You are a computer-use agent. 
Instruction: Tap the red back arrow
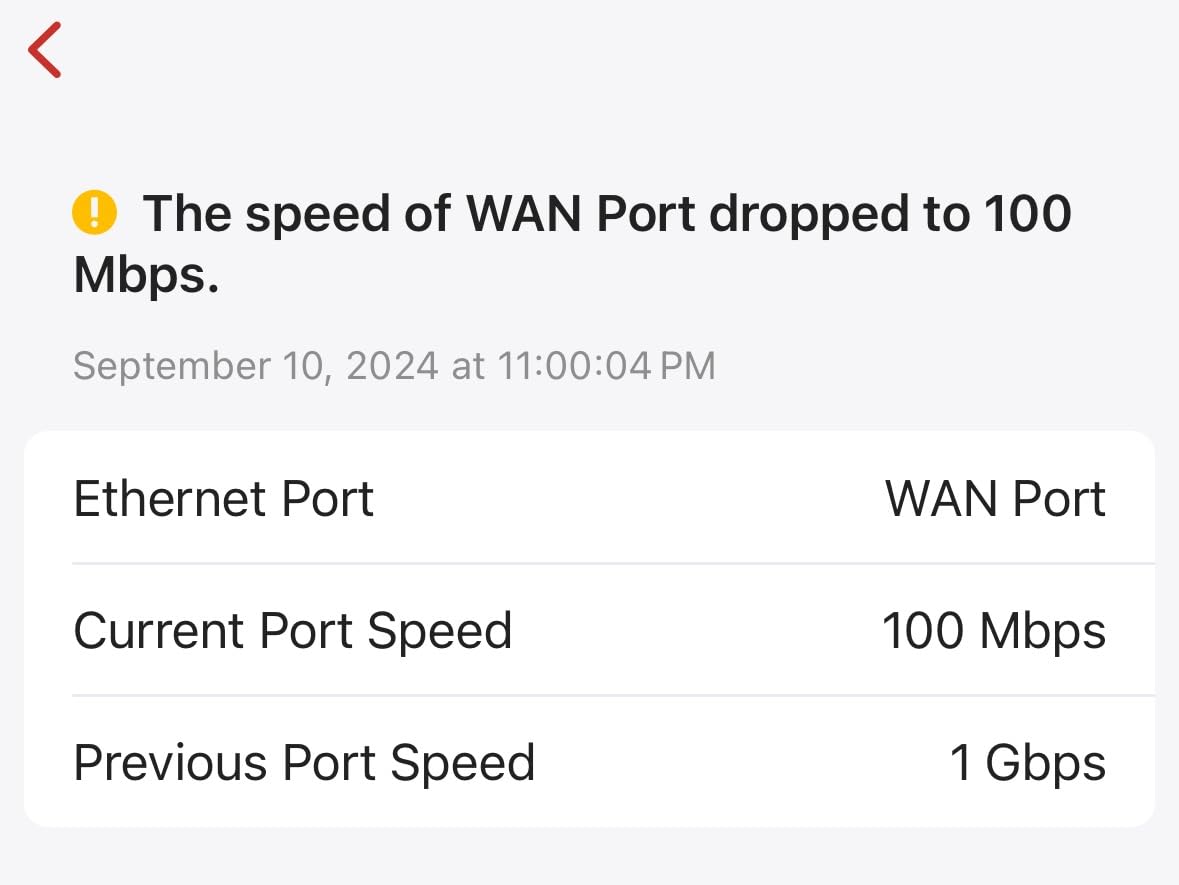coord(45,50)
